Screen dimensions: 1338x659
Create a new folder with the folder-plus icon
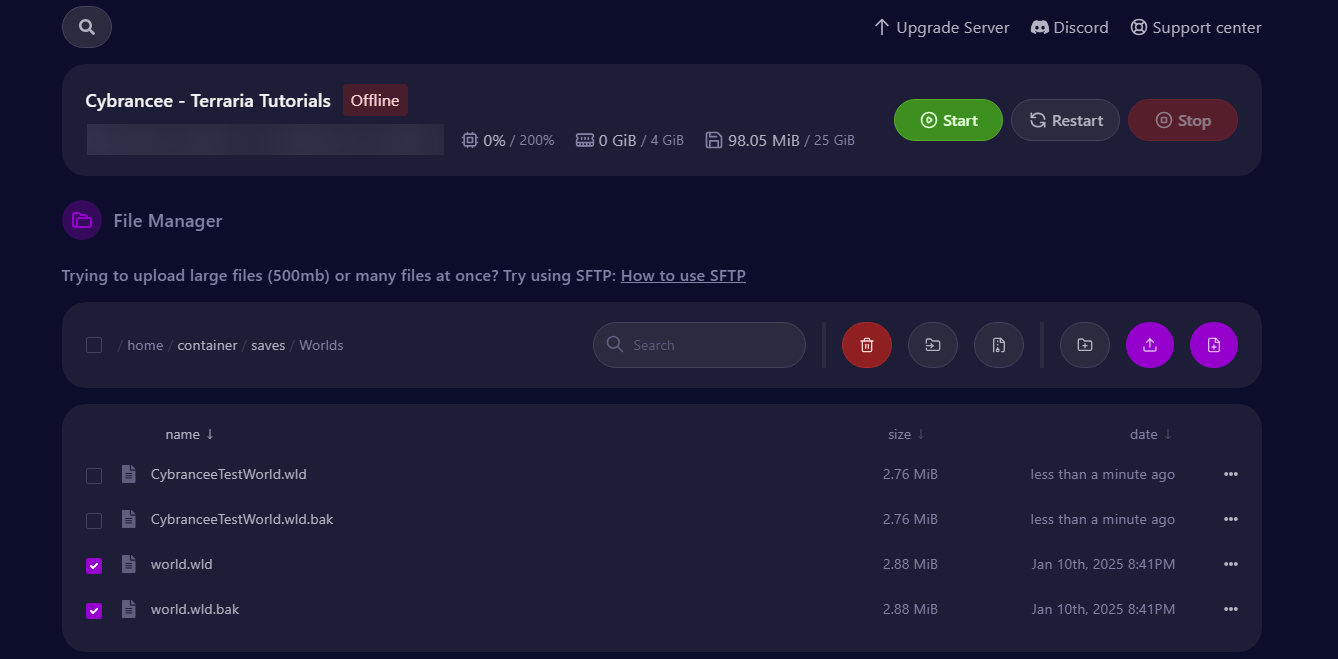coord(1084,344)
